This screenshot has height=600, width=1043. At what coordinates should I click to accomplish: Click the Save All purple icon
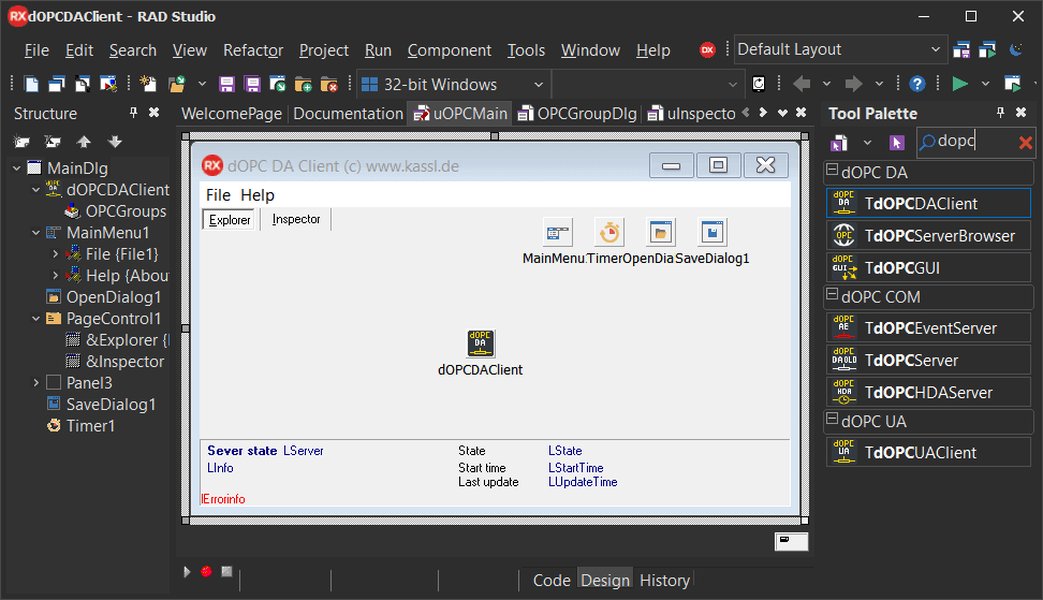252,84
